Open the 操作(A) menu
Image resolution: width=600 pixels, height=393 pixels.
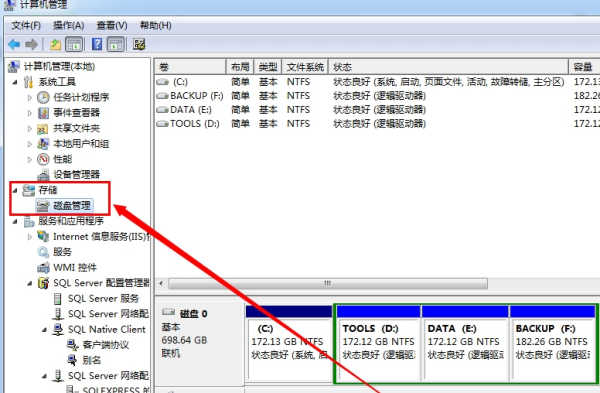coord(68,26)
